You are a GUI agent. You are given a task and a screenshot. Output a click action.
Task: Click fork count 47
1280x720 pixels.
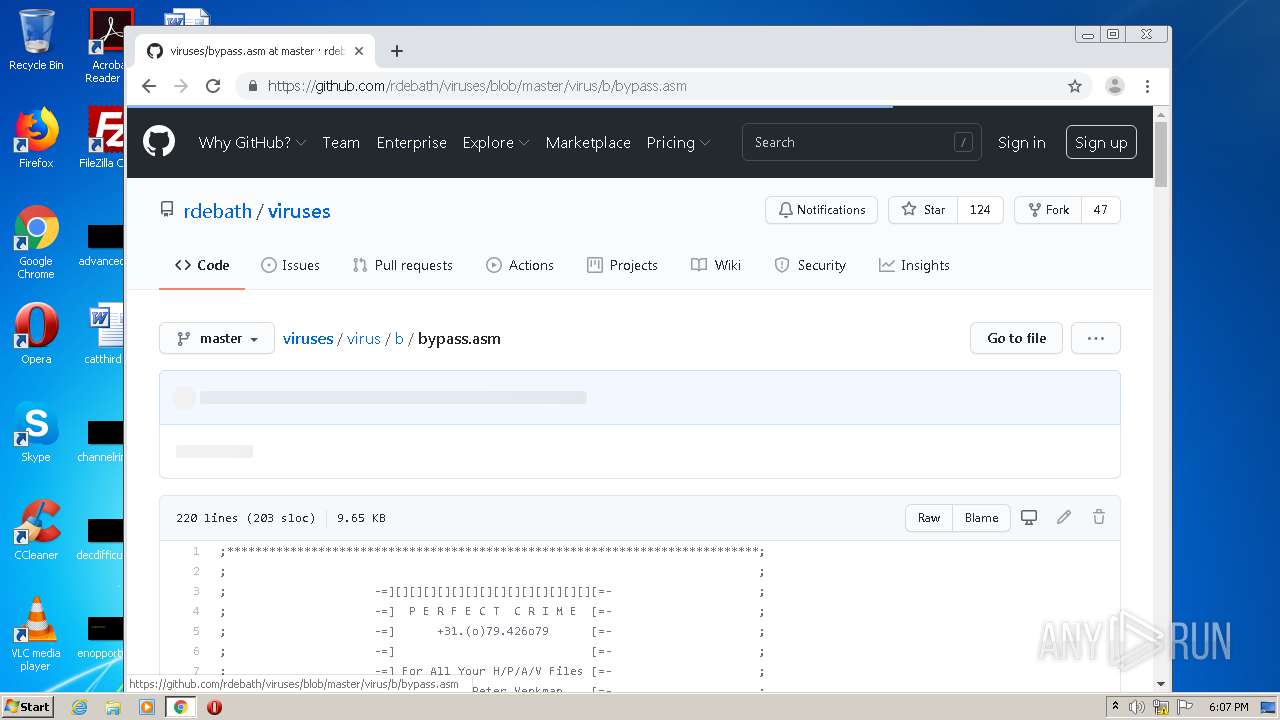point(1100,210)
